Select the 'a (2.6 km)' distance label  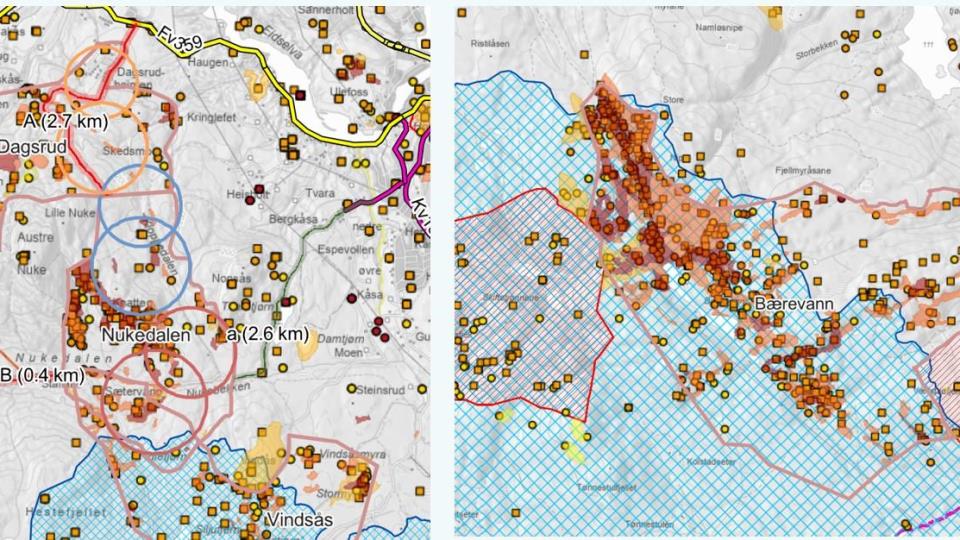coord(267,333)
